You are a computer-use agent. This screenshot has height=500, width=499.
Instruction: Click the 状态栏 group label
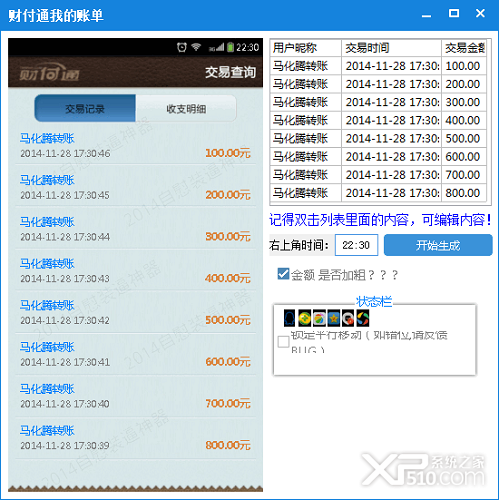pyautogui.click(x=374, y=302)
